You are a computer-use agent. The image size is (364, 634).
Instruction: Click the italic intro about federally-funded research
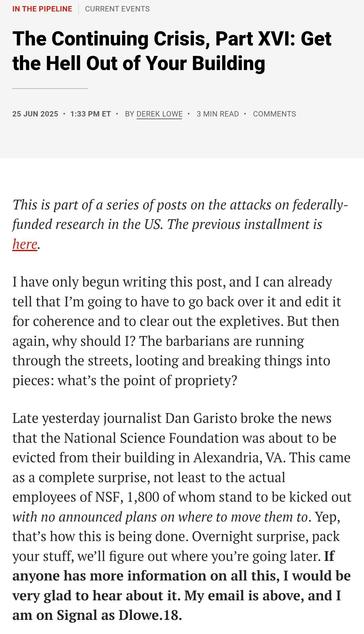pyautogui.click(x=180, y=224)
